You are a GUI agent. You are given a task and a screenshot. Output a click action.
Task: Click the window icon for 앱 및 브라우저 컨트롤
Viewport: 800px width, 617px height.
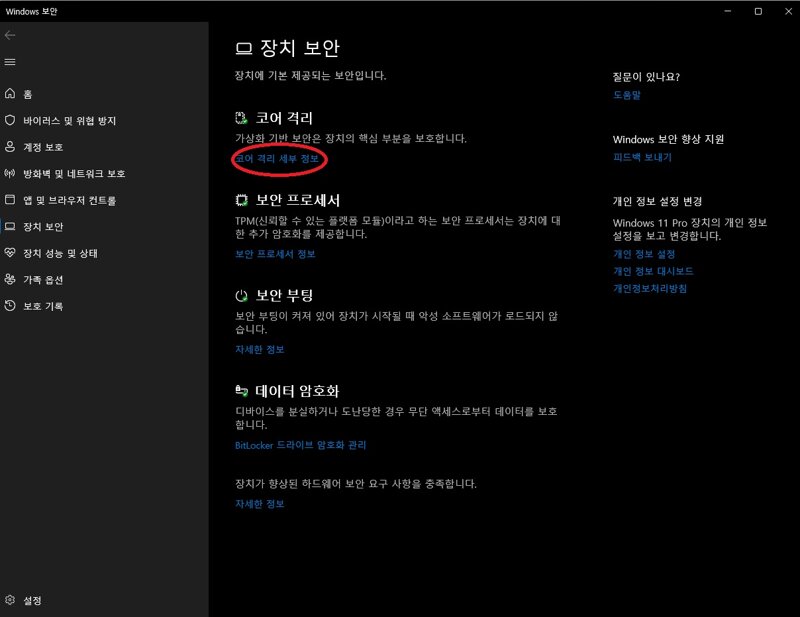click(x=10, y=200)
